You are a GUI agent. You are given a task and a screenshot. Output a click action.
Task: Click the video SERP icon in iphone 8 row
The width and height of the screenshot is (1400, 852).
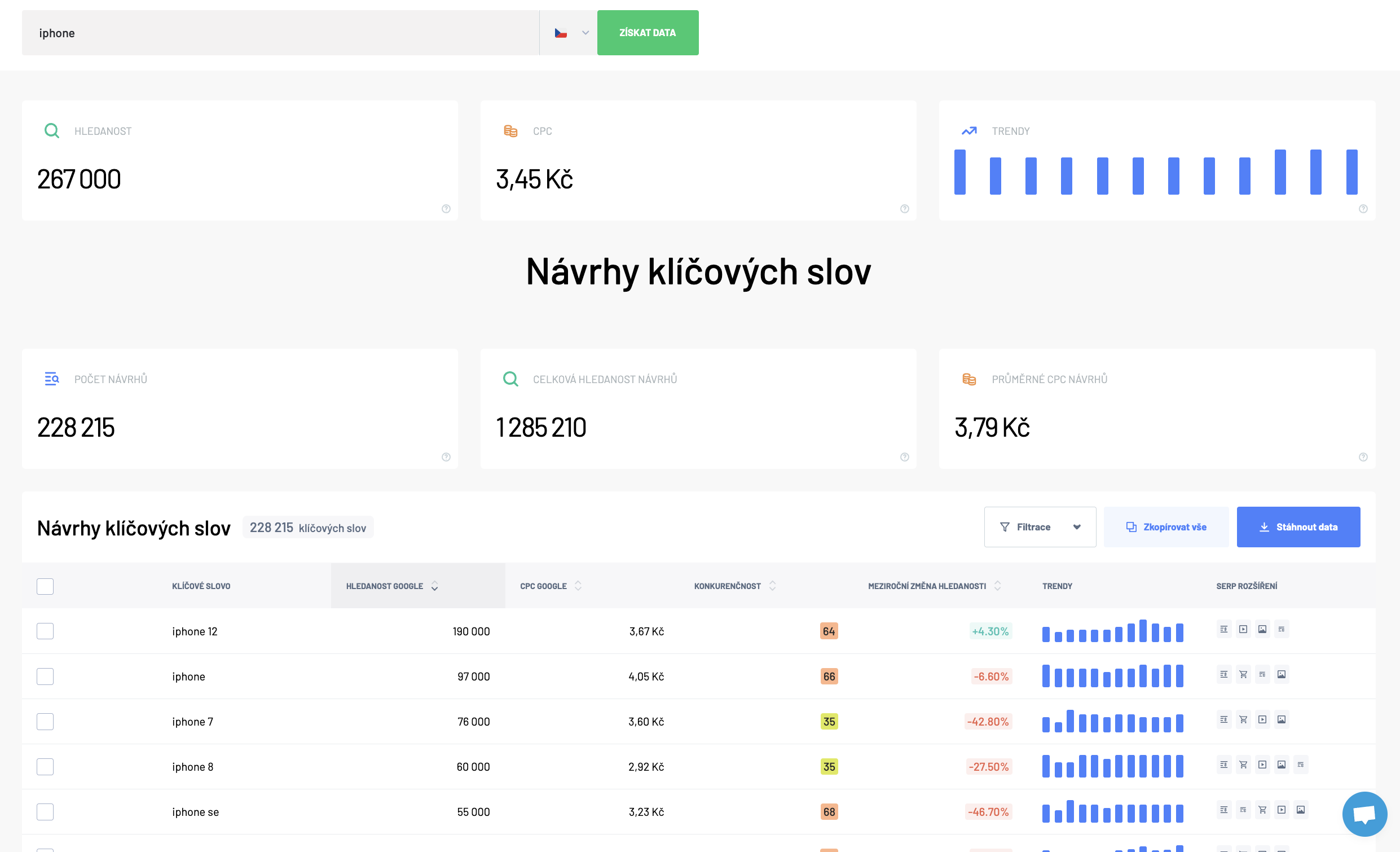[1262, 765]
